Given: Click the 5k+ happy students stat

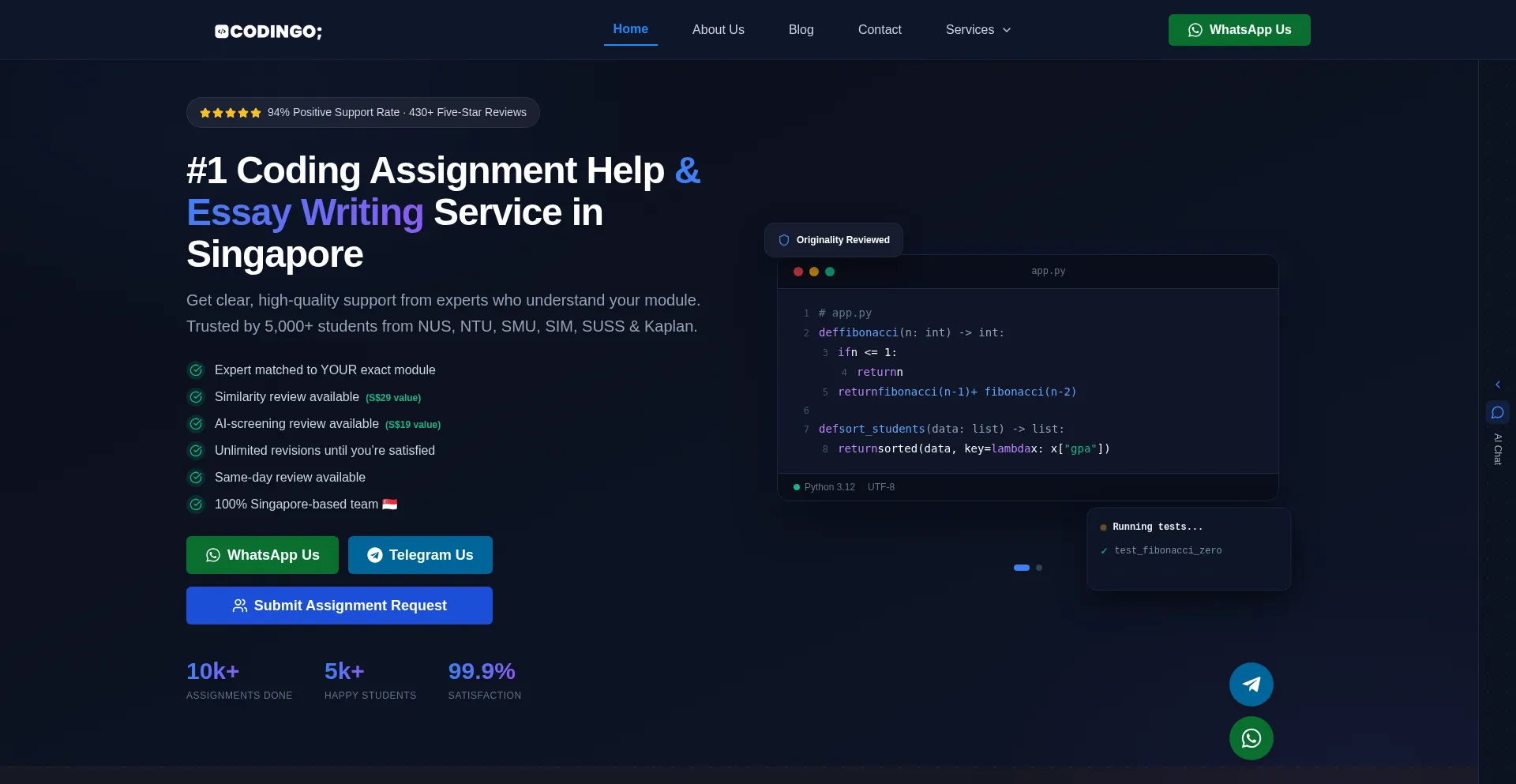Looking at the screenshot, I should 370,680.
